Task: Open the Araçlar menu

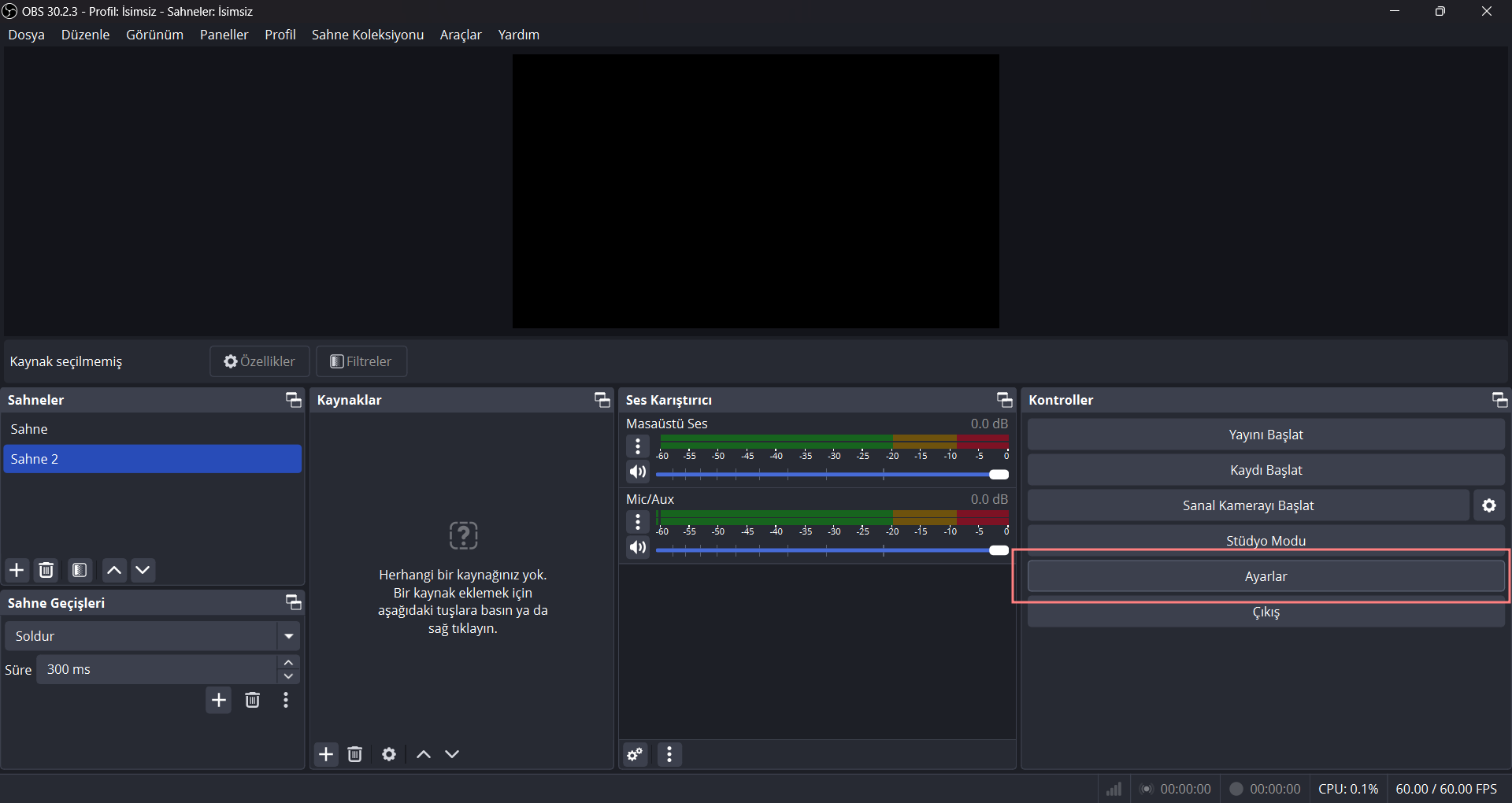Action: tap(461, 35)
